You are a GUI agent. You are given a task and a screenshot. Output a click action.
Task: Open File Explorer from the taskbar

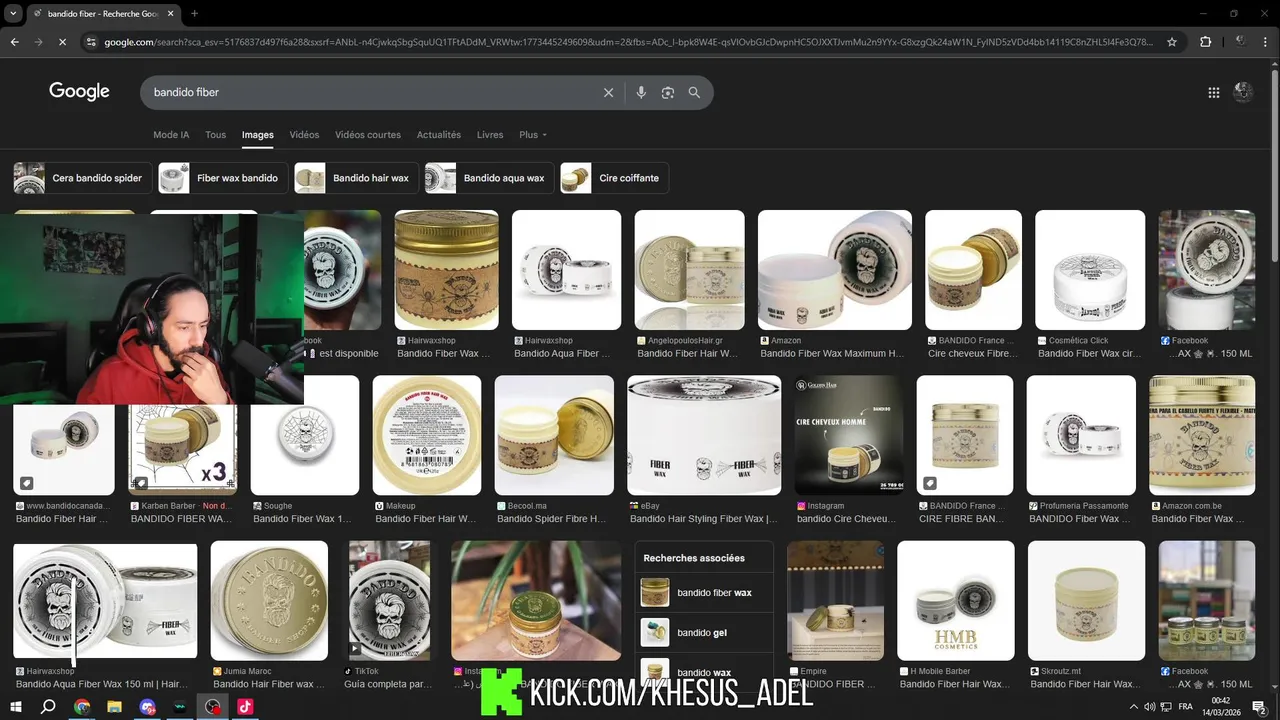pos(115,707)
